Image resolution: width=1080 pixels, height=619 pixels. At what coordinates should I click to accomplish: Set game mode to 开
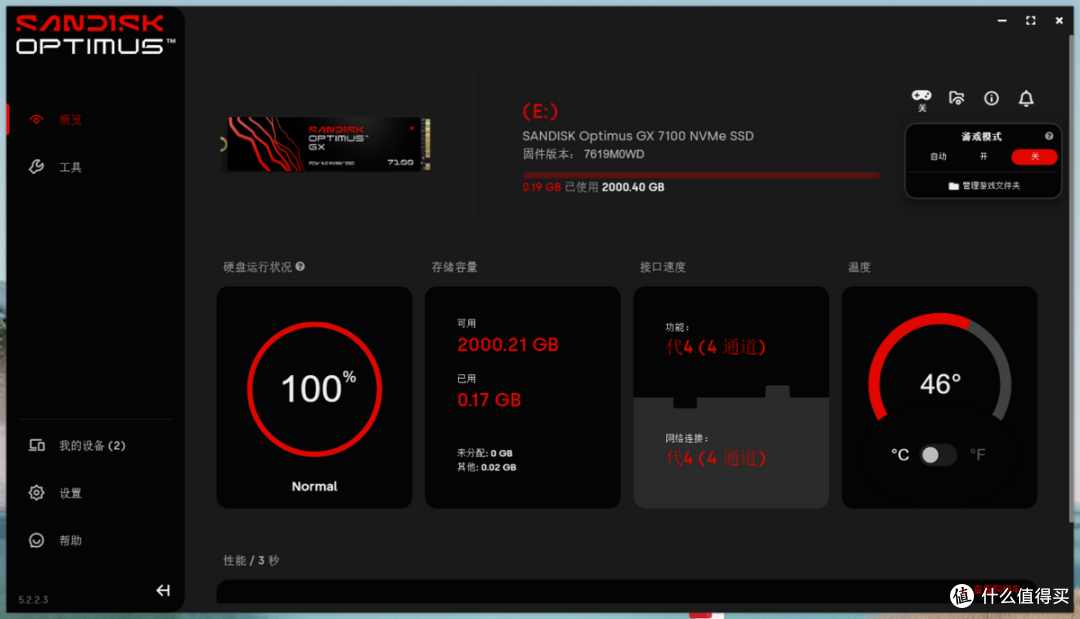pyautogui.click(x=984, y=157)
